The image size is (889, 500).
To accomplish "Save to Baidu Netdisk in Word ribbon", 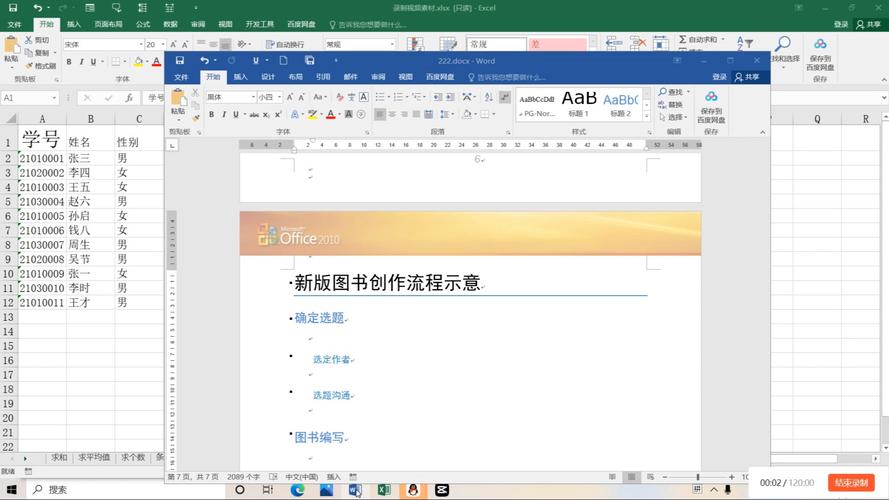I will [x=711, y=105].
